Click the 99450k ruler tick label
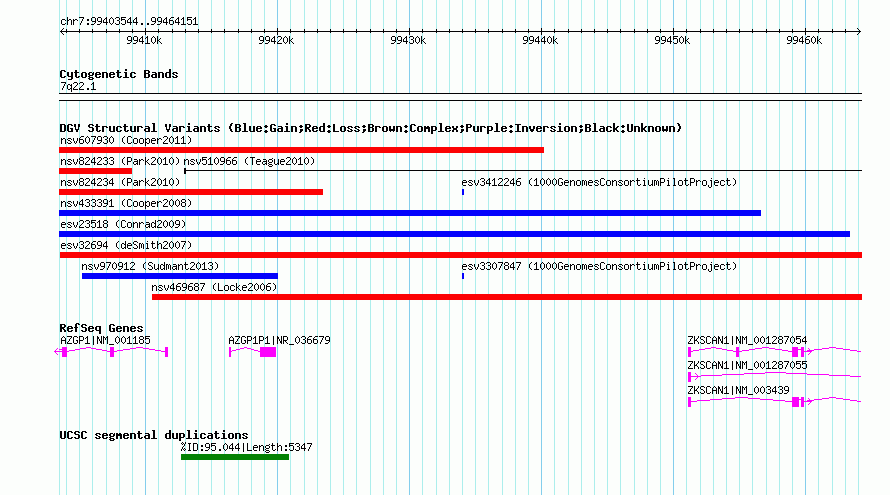Screen dimensions: 890x495 pyautogui.click(x=672, y=40)
